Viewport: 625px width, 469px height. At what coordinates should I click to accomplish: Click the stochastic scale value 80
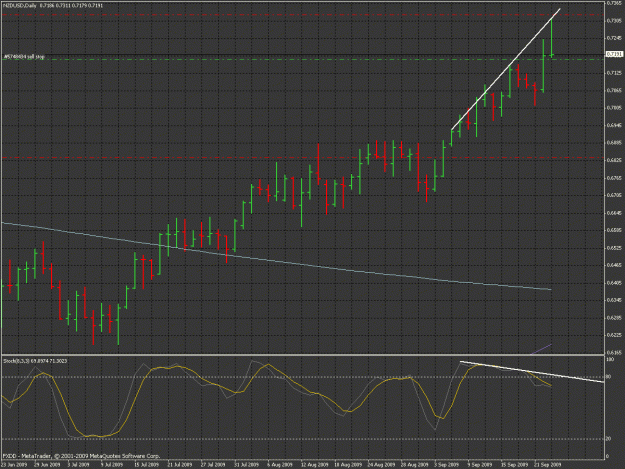click(x=608, y=377)
